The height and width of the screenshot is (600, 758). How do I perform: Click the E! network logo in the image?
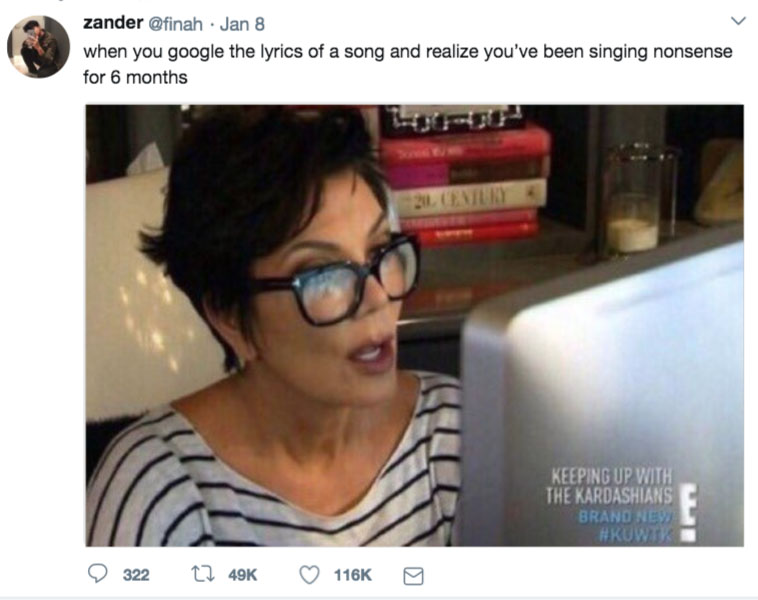click(688, 514)
